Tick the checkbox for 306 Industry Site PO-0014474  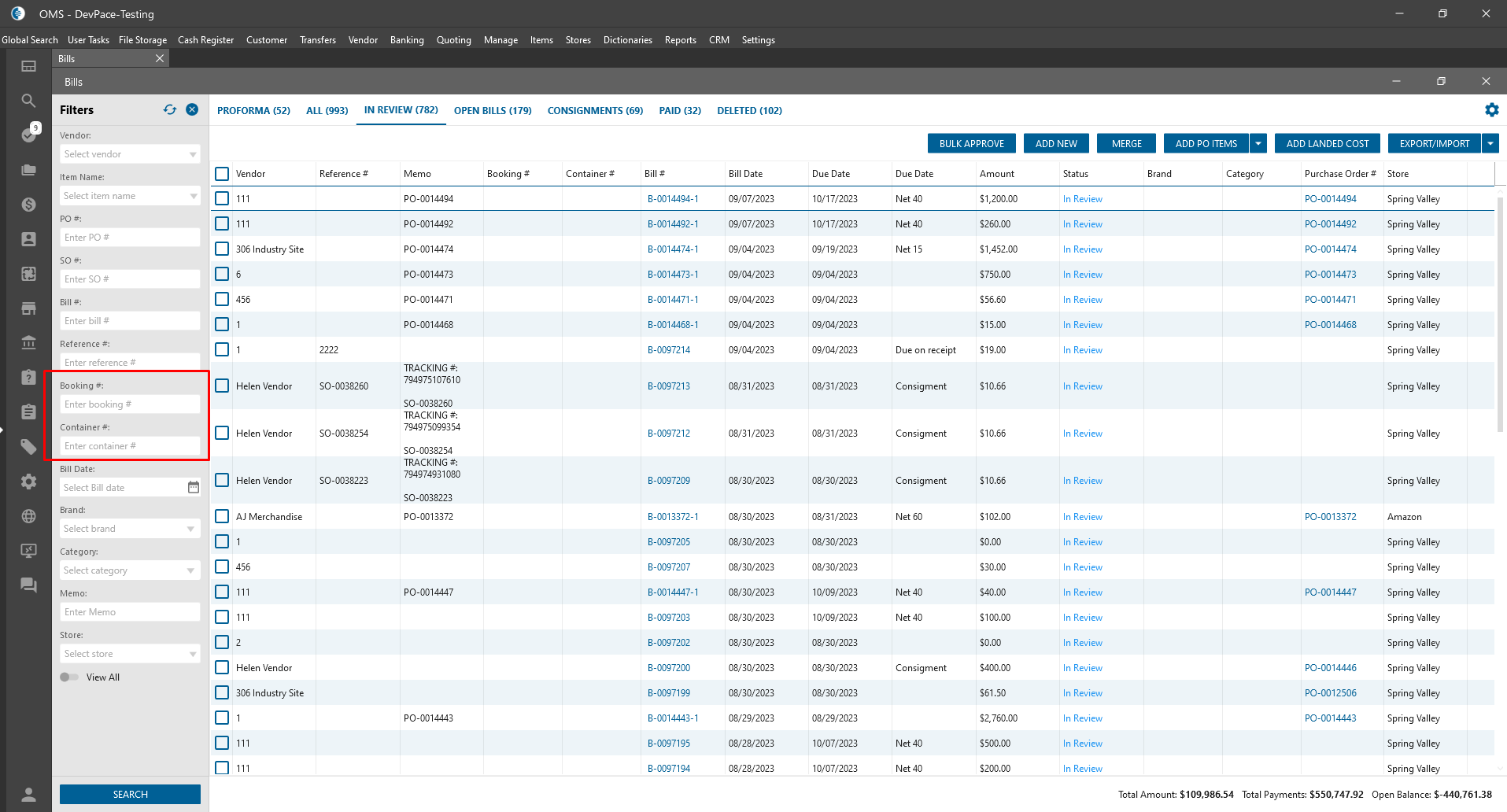222,249
